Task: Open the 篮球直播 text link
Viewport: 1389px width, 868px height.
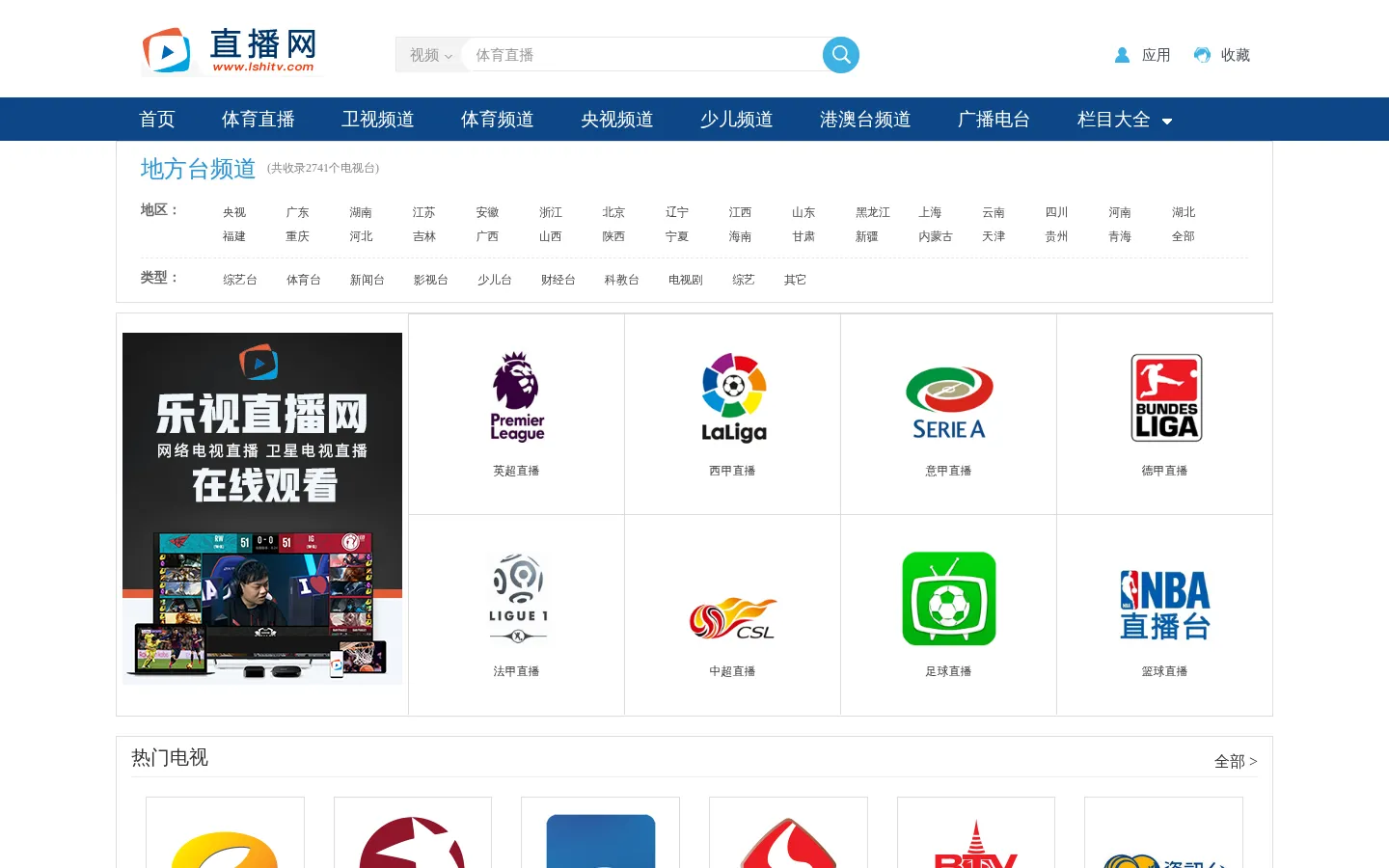Action: 1164,671
